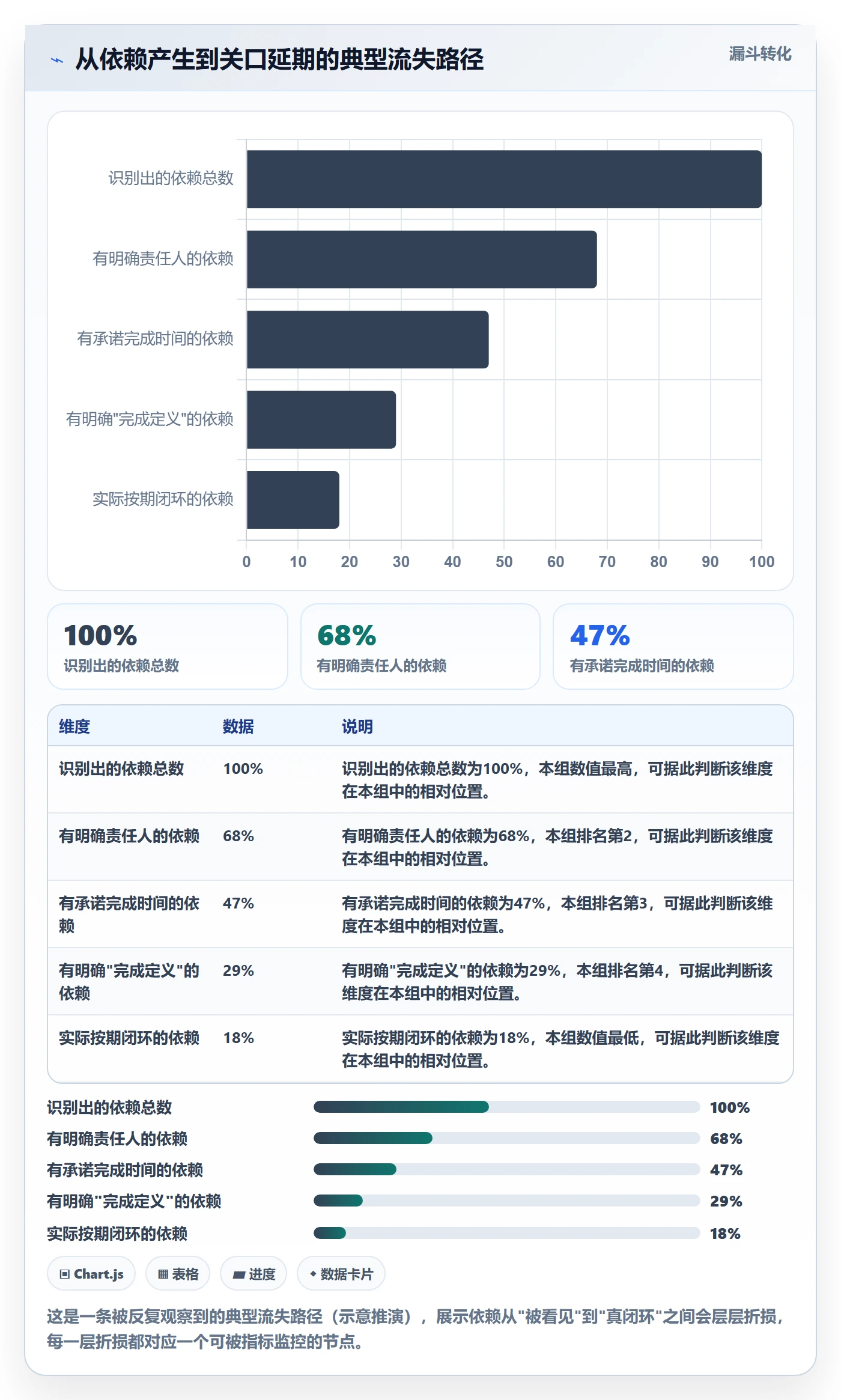841x1400 pixels.
Task: Click the progress bar for 识别出的依赖总数
Action: point(507,1107)
